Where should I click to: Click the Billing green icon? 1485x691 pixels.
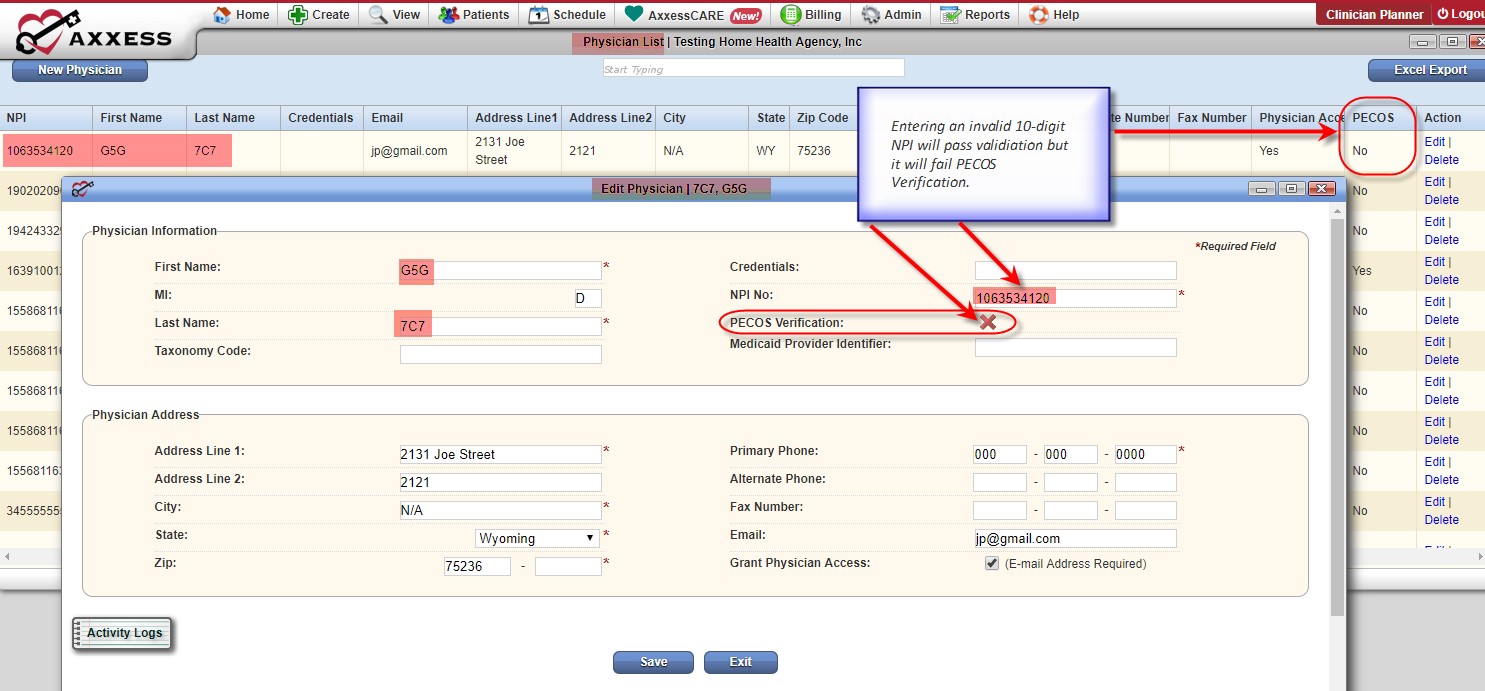790,15
